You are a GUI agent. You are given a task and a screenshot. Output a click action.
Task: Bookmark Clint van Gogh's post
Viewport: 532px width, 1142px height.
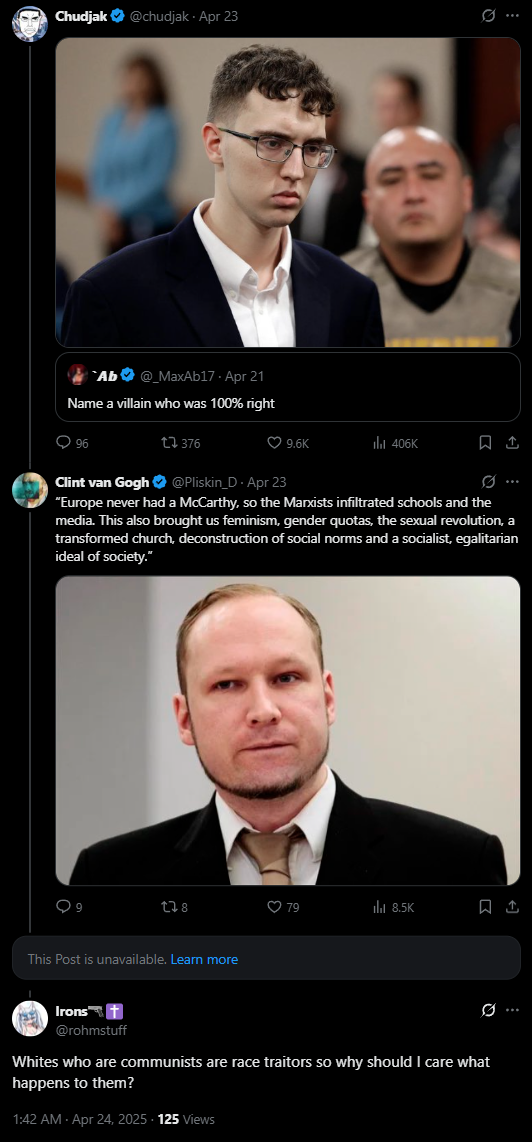click(485, 907)
